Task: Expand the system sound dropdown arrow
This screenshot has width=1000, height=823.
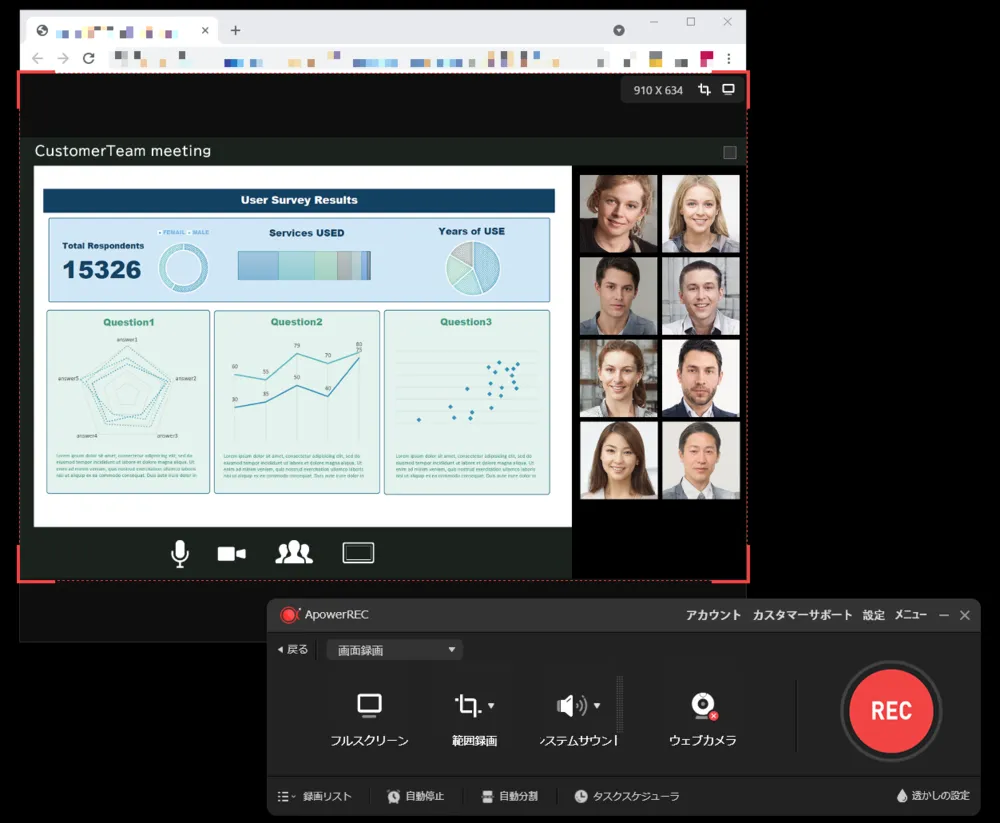Action: tap(597, 706)
